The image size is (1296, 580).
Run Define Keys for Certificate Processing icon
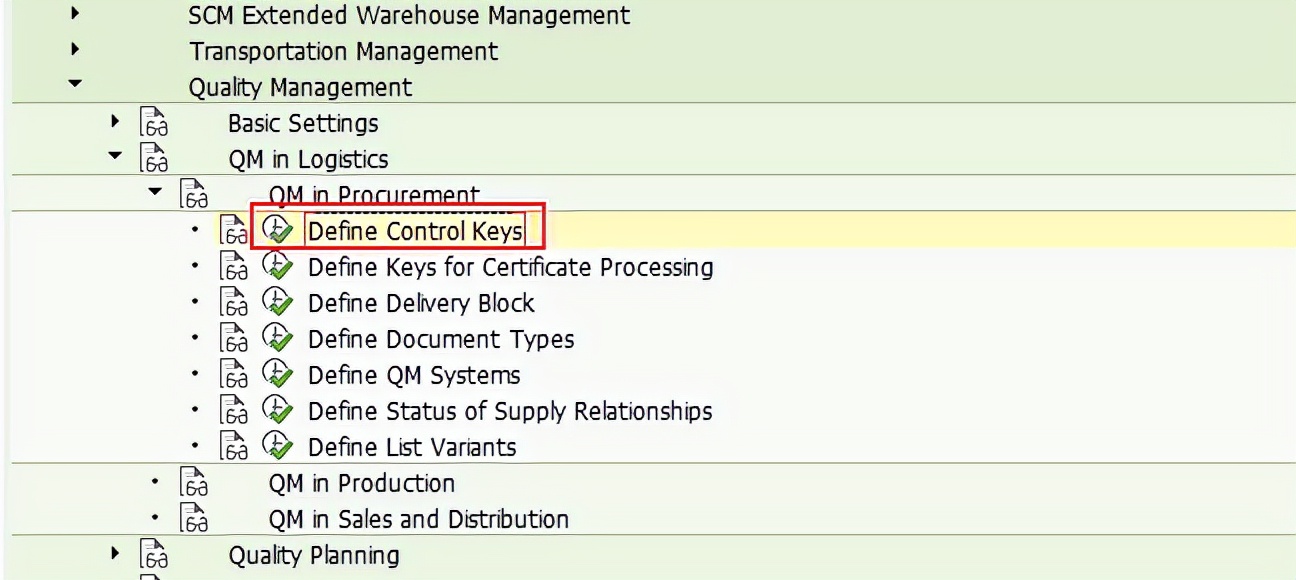coord(277,267)
